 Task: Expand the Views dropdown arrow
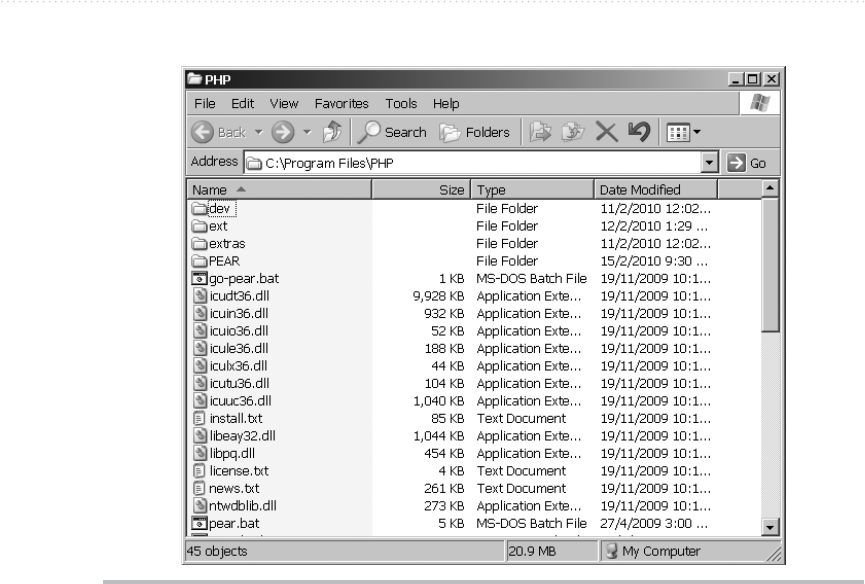[x=697, y=132]
